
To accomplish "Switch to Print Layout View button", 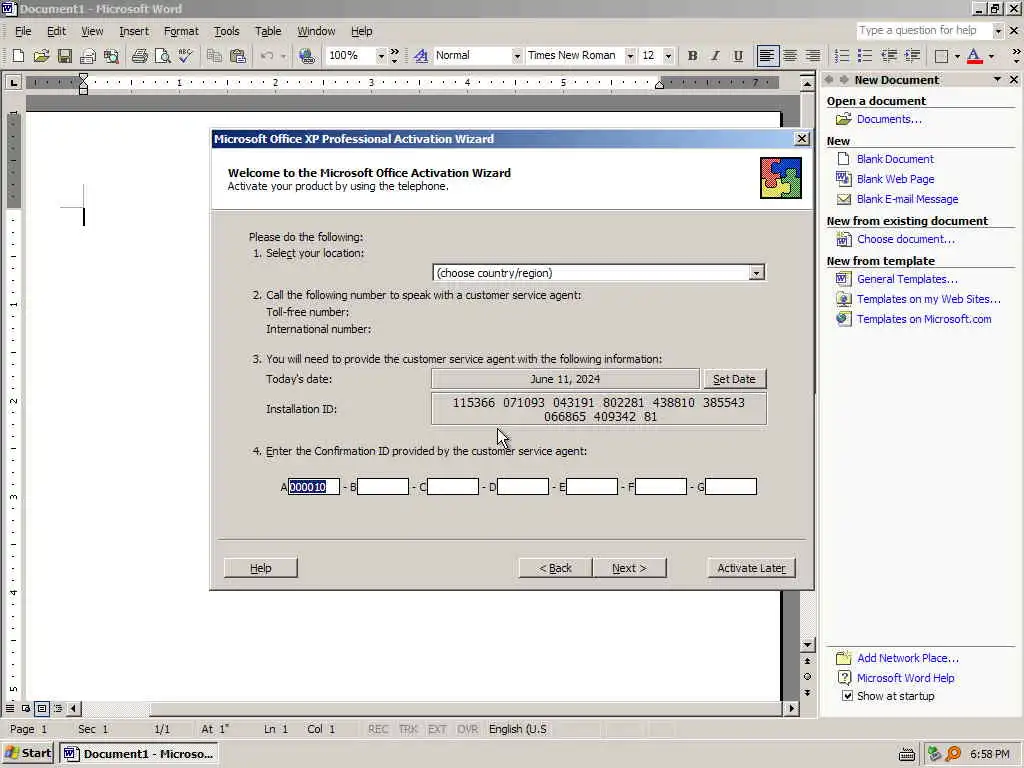I will [x=42, y=709].
